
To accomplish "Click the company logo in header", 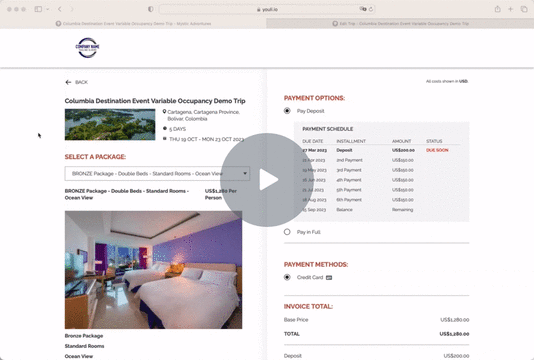I will click(88, 48).
